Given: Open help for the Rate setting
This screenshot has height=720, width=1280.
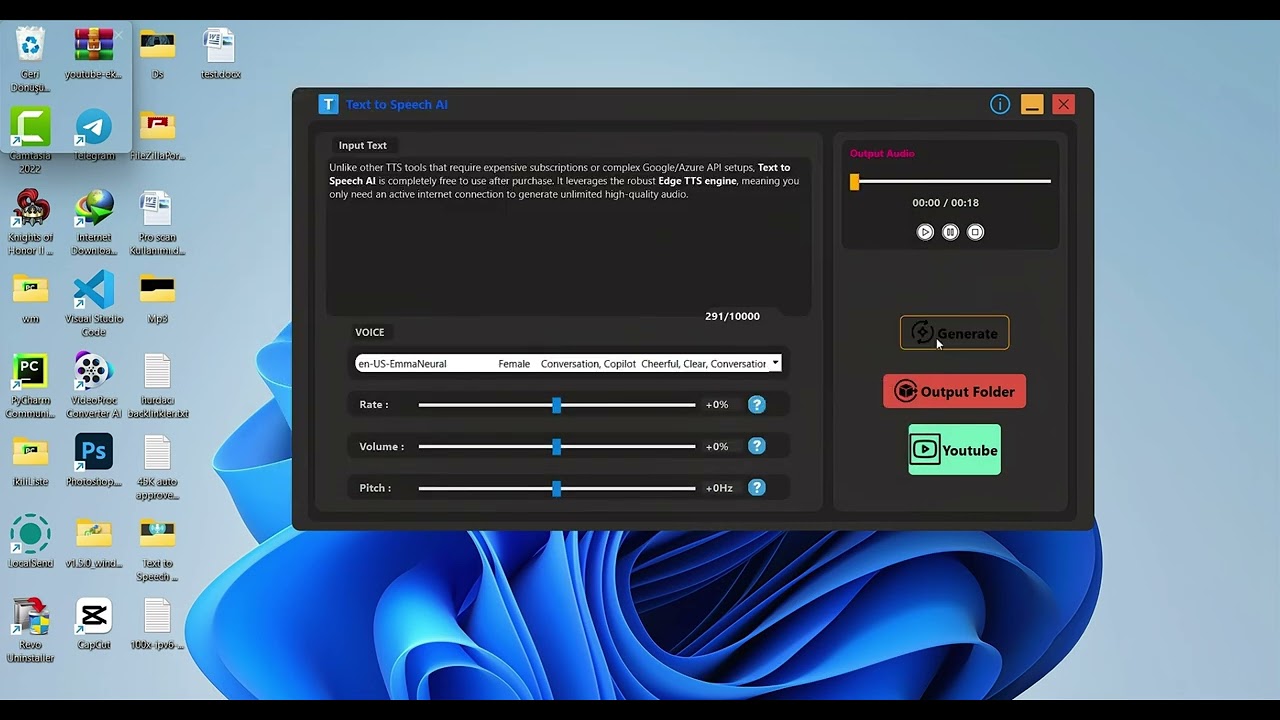Looking at the screenshot, I should (x=757, y=405).
